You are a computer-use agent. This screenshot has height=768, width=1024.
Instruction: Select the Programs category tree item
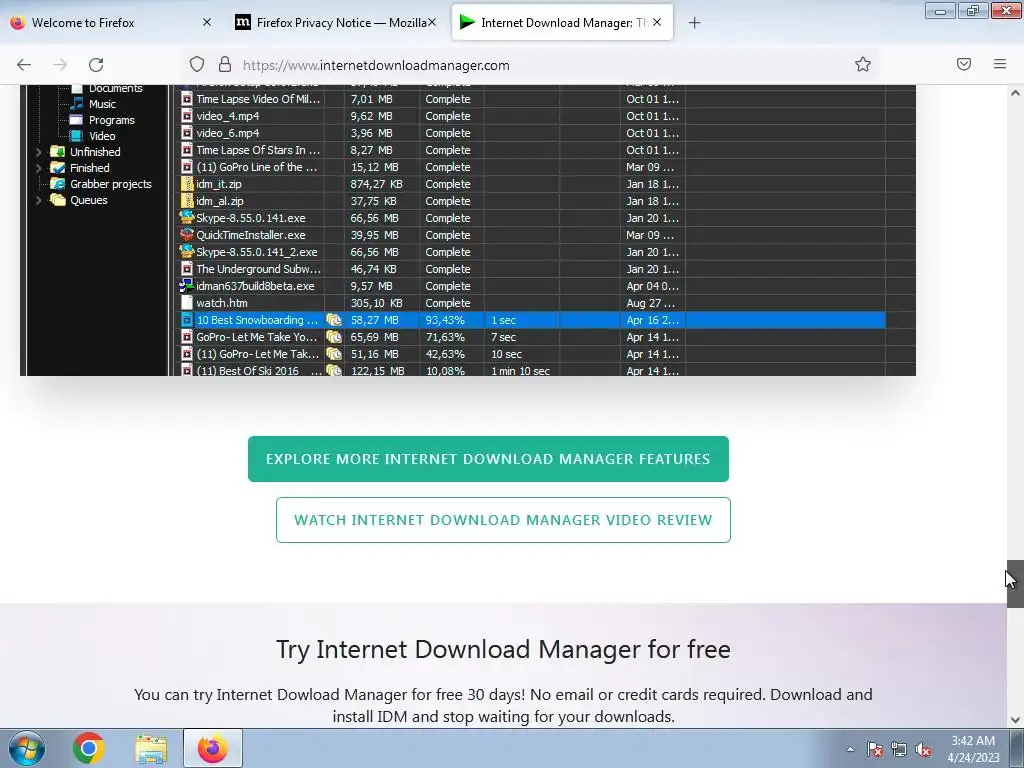point(111,120)
